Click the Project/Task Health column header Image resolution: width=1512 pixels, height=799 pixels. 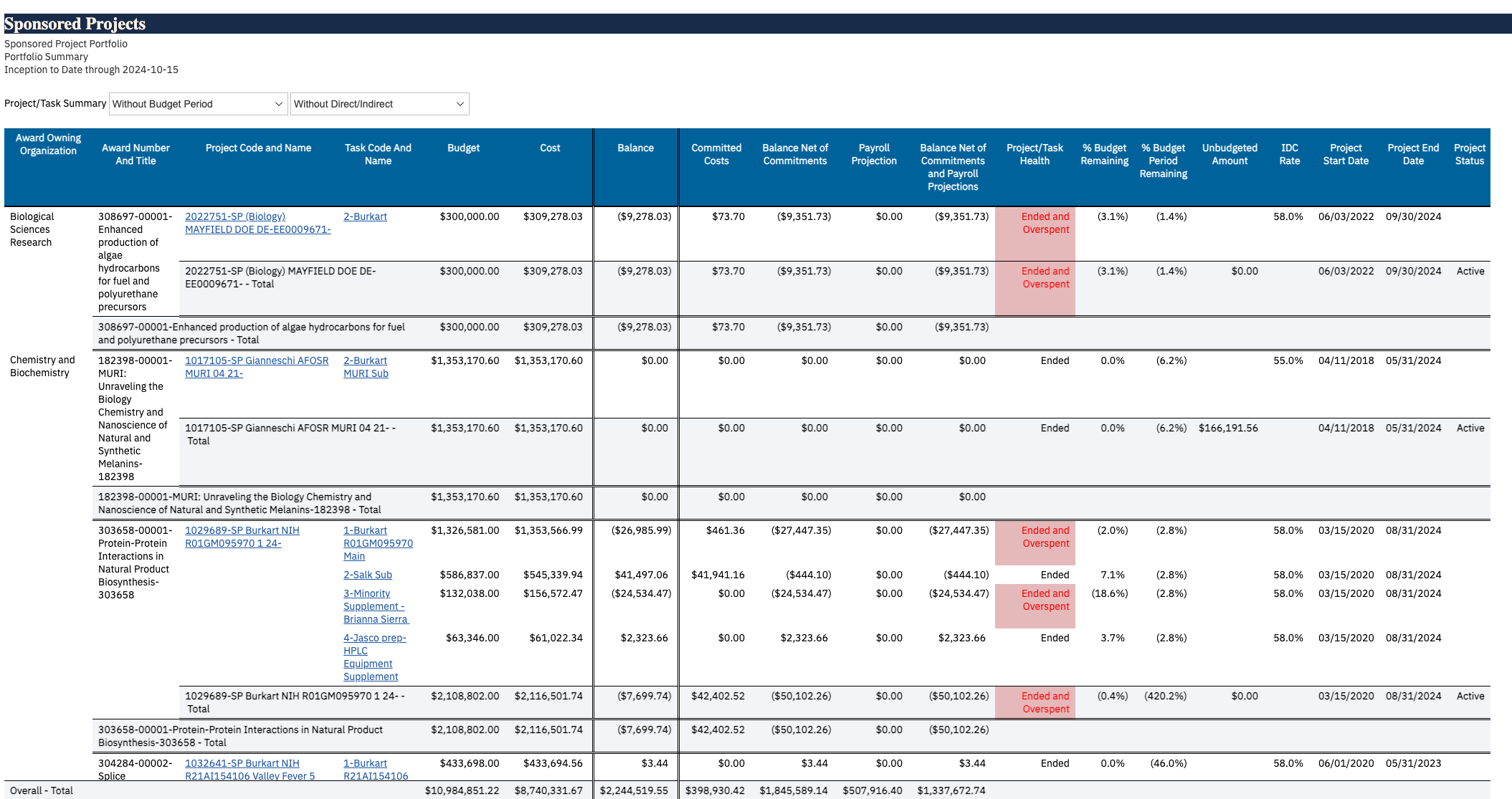[x=1035, y=154]
